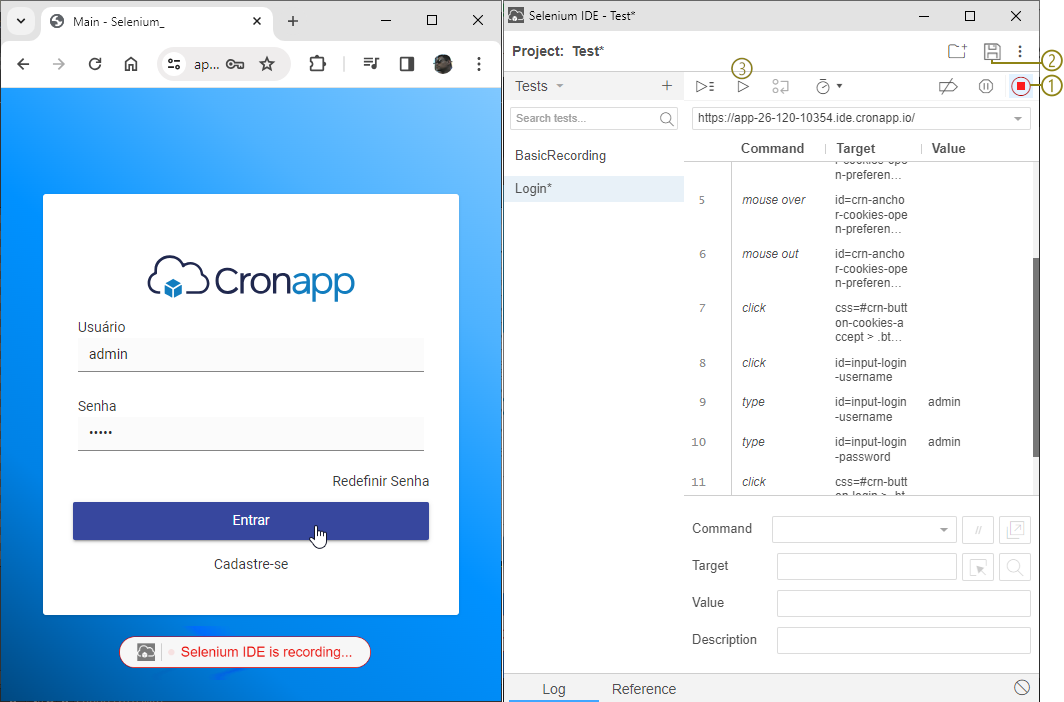Save the Selenium IDE project

click(x=991, y=51)
